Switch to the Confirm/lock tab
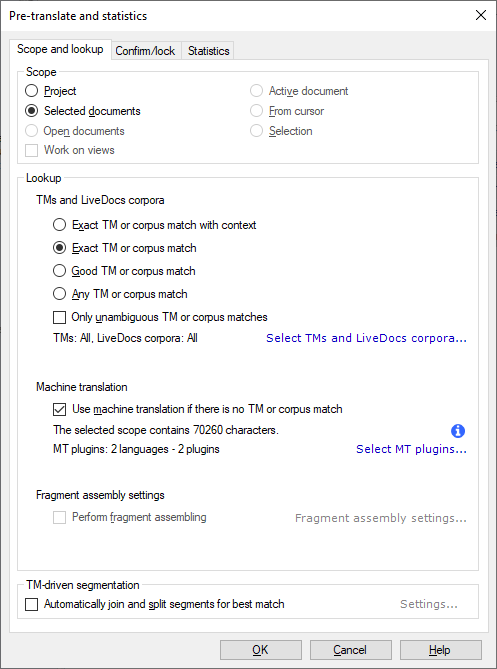 [145, 51]
